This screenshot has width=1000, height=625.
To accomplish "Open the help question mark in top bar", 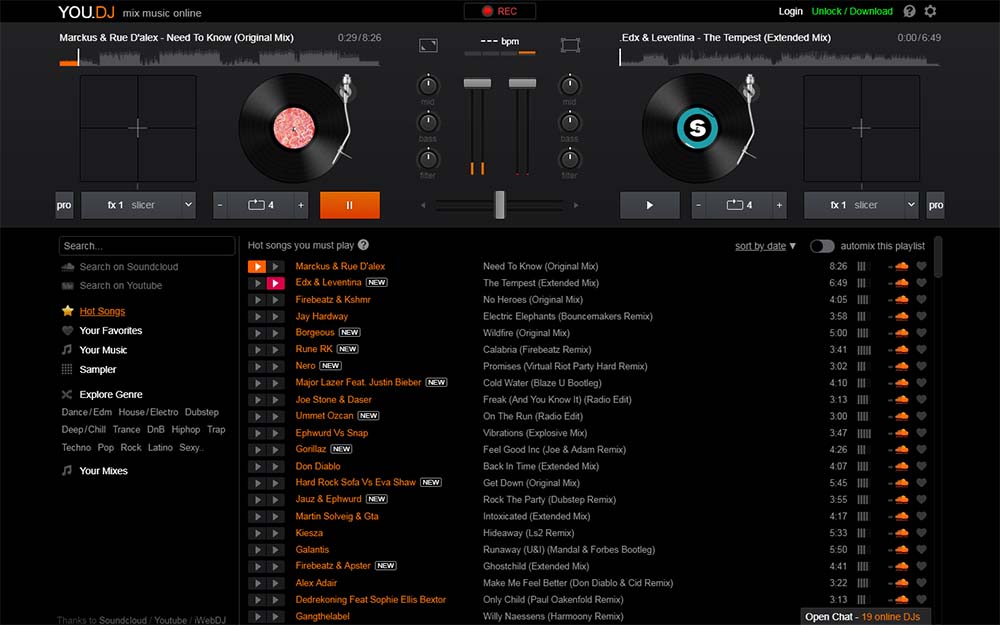I will (x=909, y=11).
